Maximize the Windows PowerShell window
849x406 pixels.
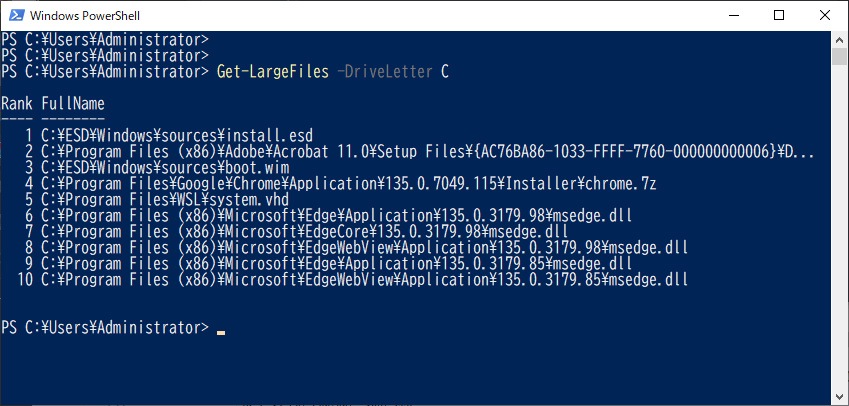(x=779, y=15)
